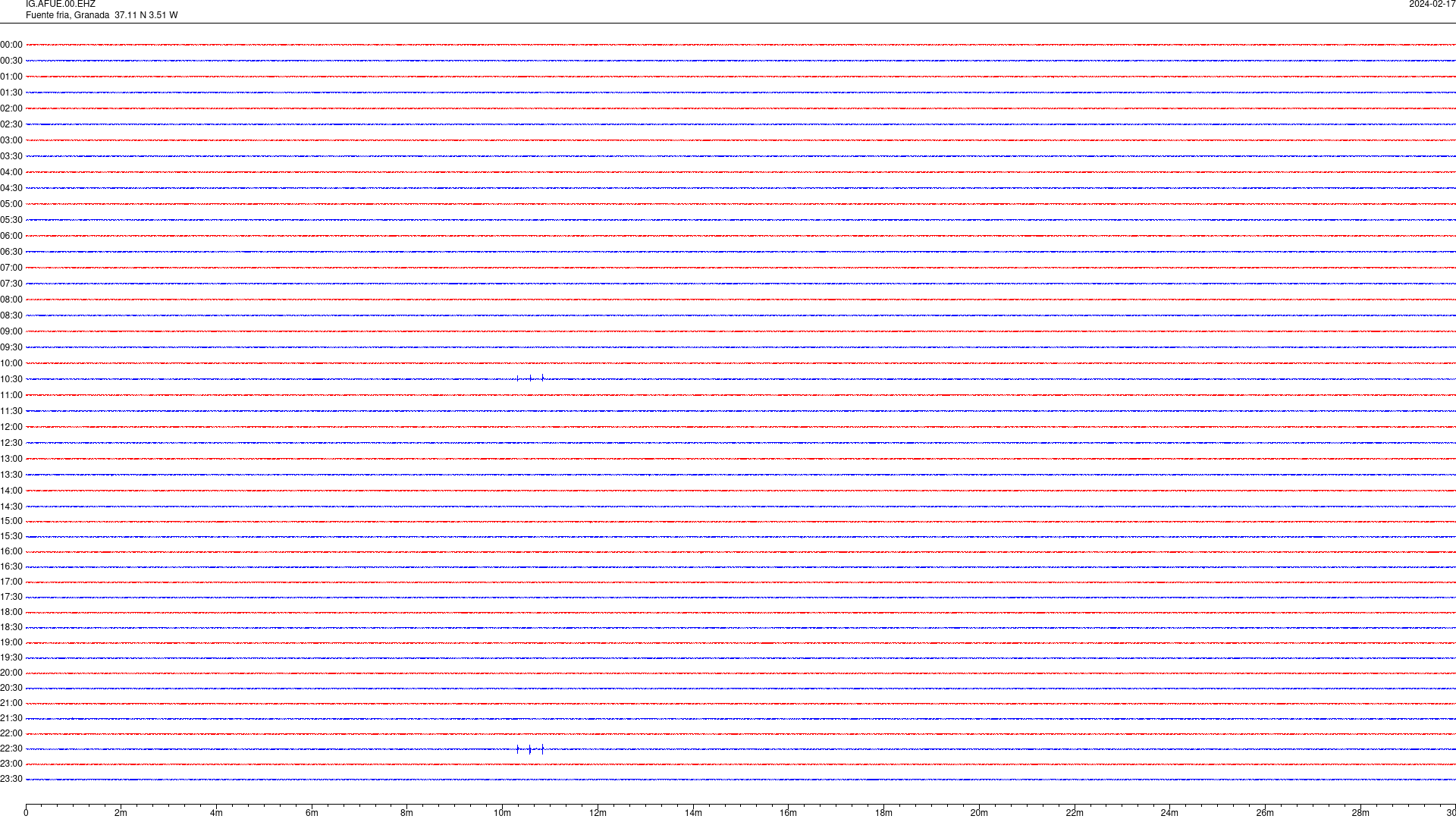Select the 14:00 trace time label
The height and width of the screenshot is (819, 1456).
click(11, 491)
